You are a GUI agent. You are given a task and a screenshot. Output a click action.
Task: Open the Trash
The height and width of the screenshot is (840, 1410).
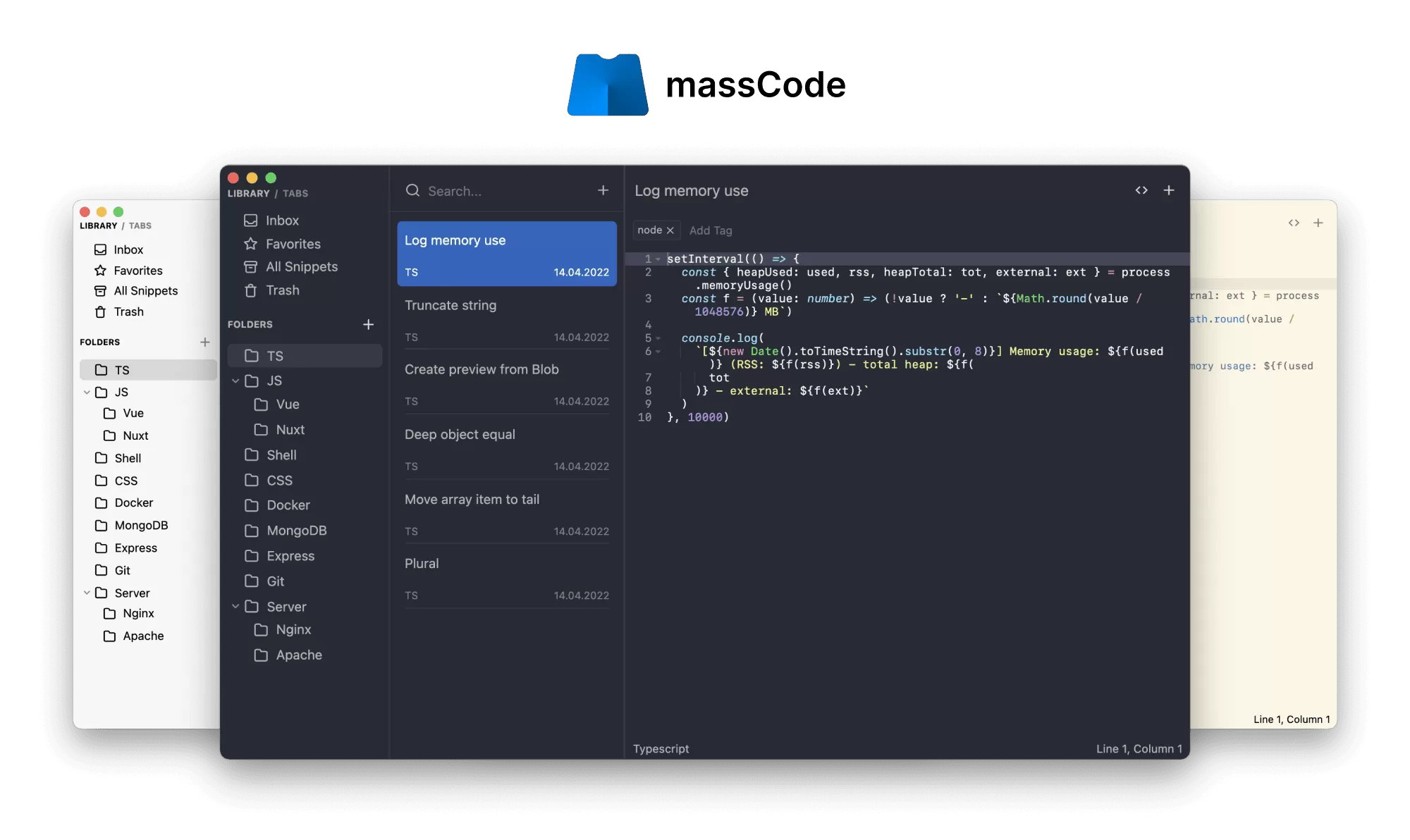(282, 290)
